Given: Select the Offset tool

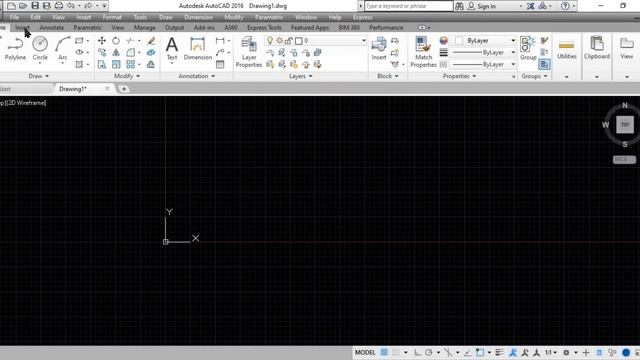Looking at the screenshot, I should click(151, 64).
